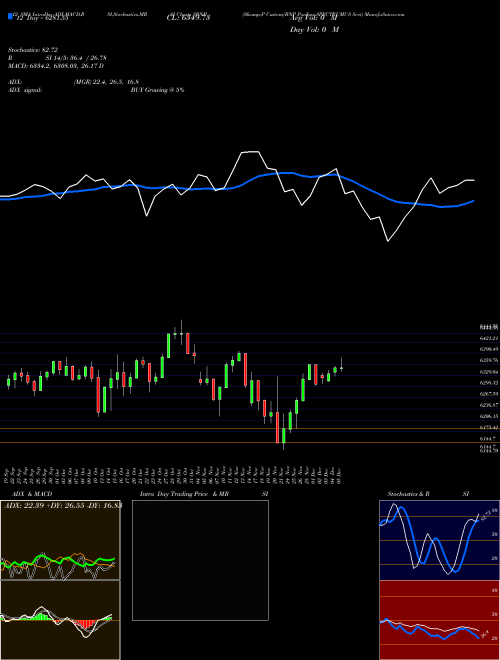Image resolution: width=500 pixels, height=660 pixels.
Task: Click the lowest dip of the white line
Action: (x=388, y=241)
